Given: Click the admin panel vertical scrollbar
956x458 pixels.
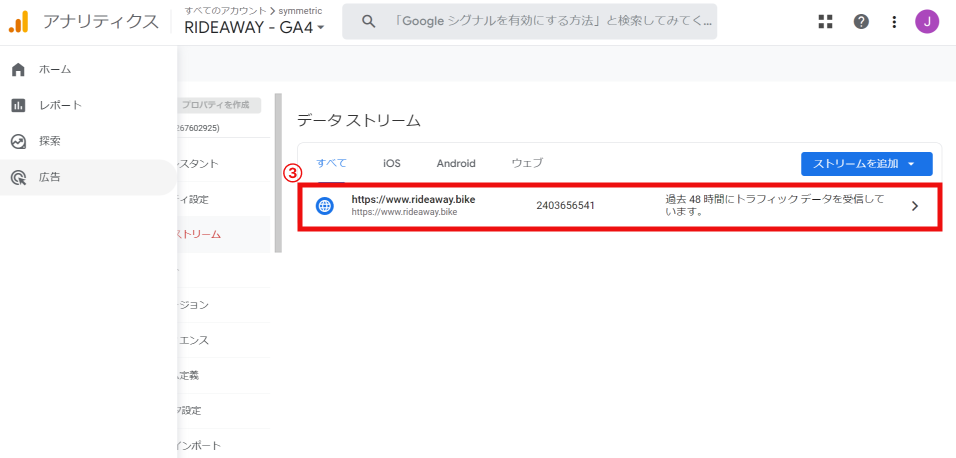Looking at the screenshot, I should tap(279, 173).
